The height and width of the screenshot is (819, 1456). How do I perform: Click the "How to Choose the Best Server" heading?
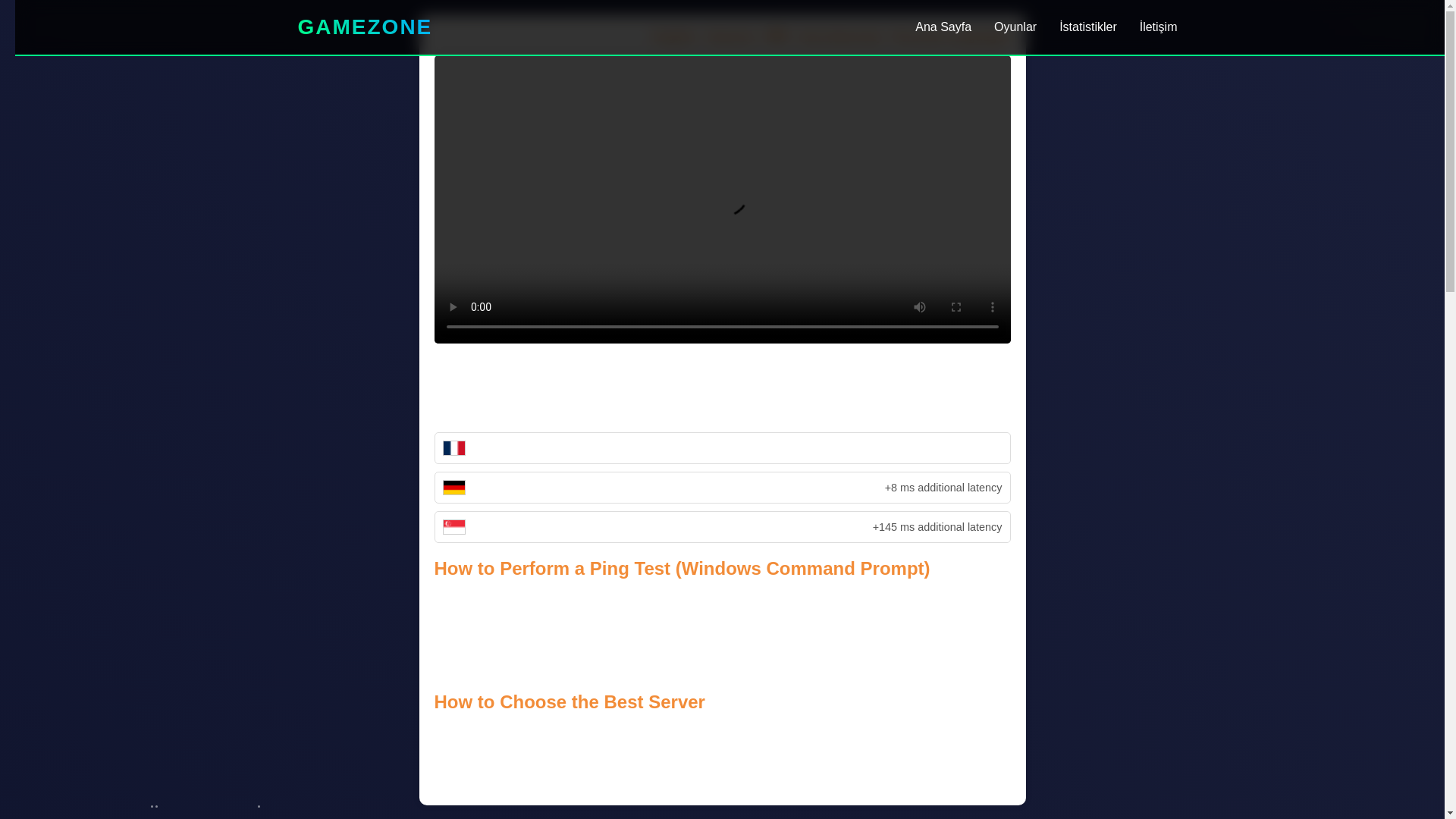point(570,702)
